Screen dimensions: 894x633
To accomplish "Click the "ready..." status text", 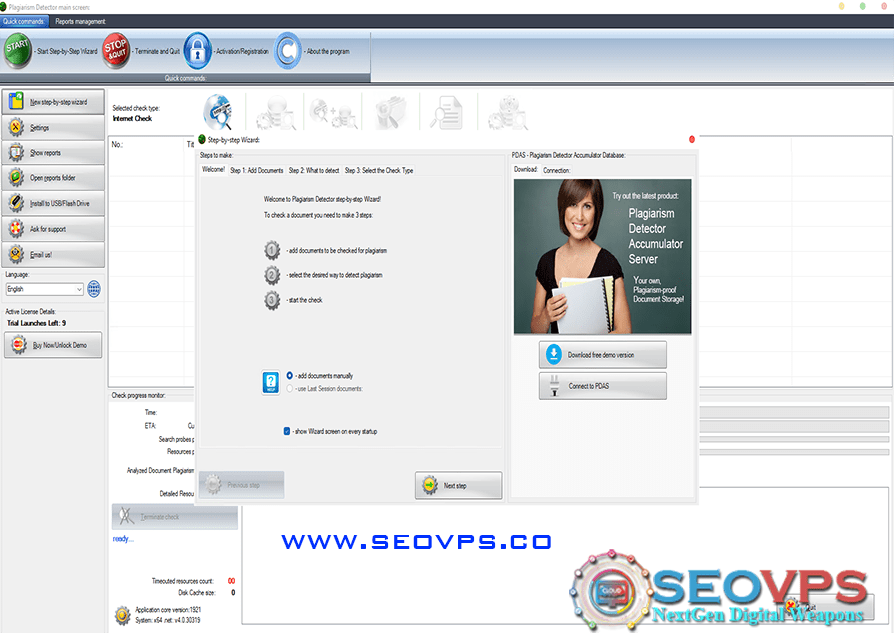I will click(123, 539).
